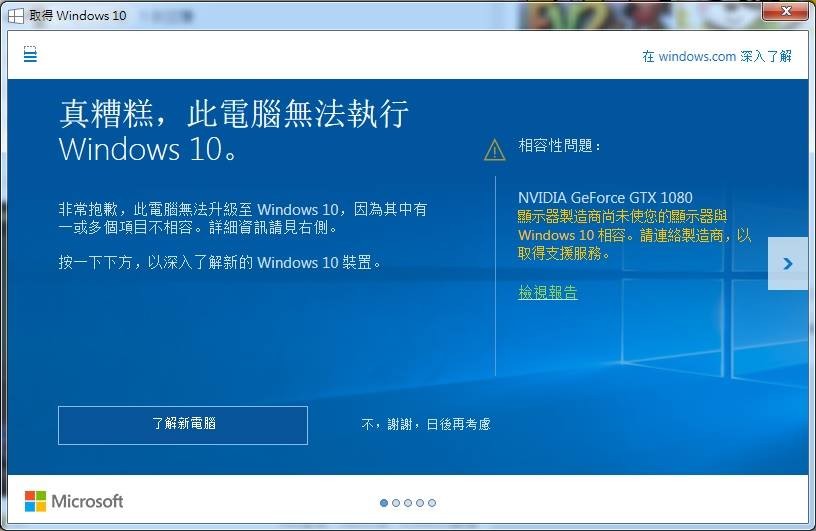Click the 真糟糕，此電腦無法執行 headline

pyautogui.click(x=234, y=113)
